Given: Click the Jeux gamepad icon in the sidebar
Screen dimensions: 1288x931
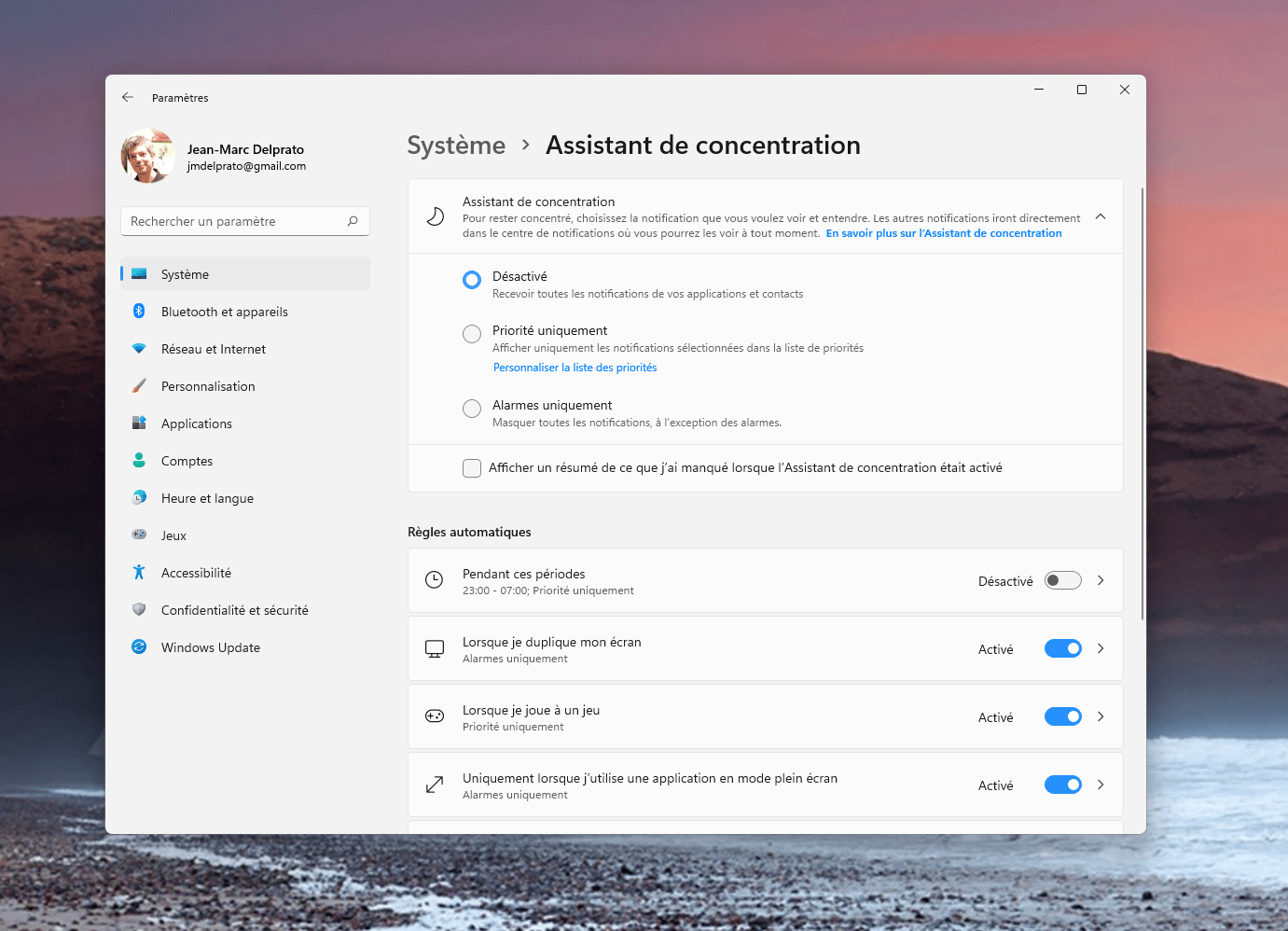Looking at the screenshot, I should click(139, 535).
